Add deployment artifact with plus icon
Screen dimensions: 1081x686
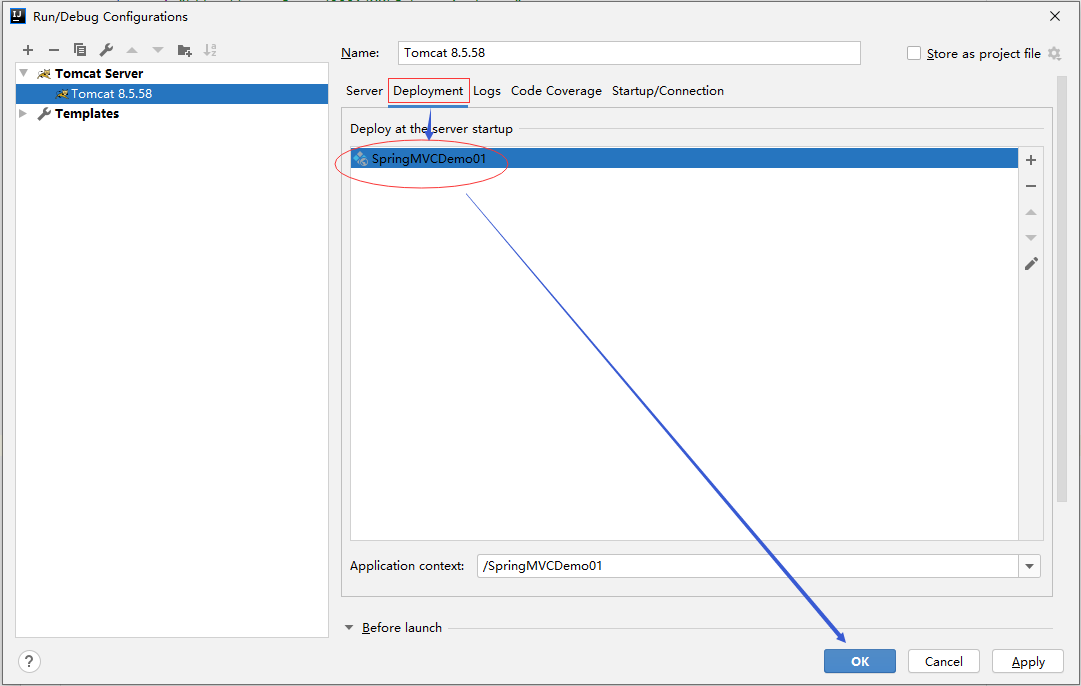point(1031,160)
